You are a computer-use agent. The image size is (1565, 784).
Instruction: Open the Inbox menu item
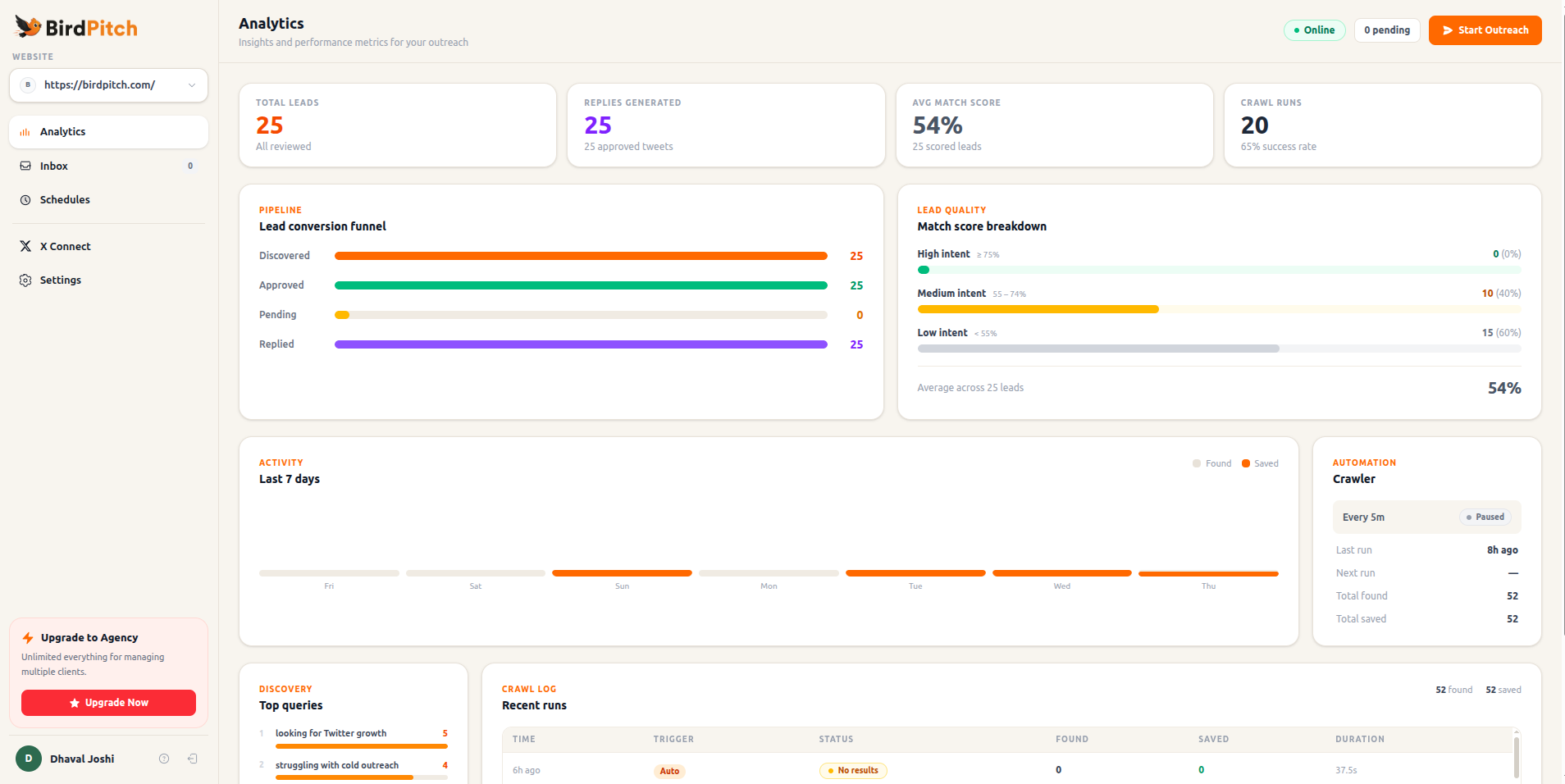(x=108, y=166)
